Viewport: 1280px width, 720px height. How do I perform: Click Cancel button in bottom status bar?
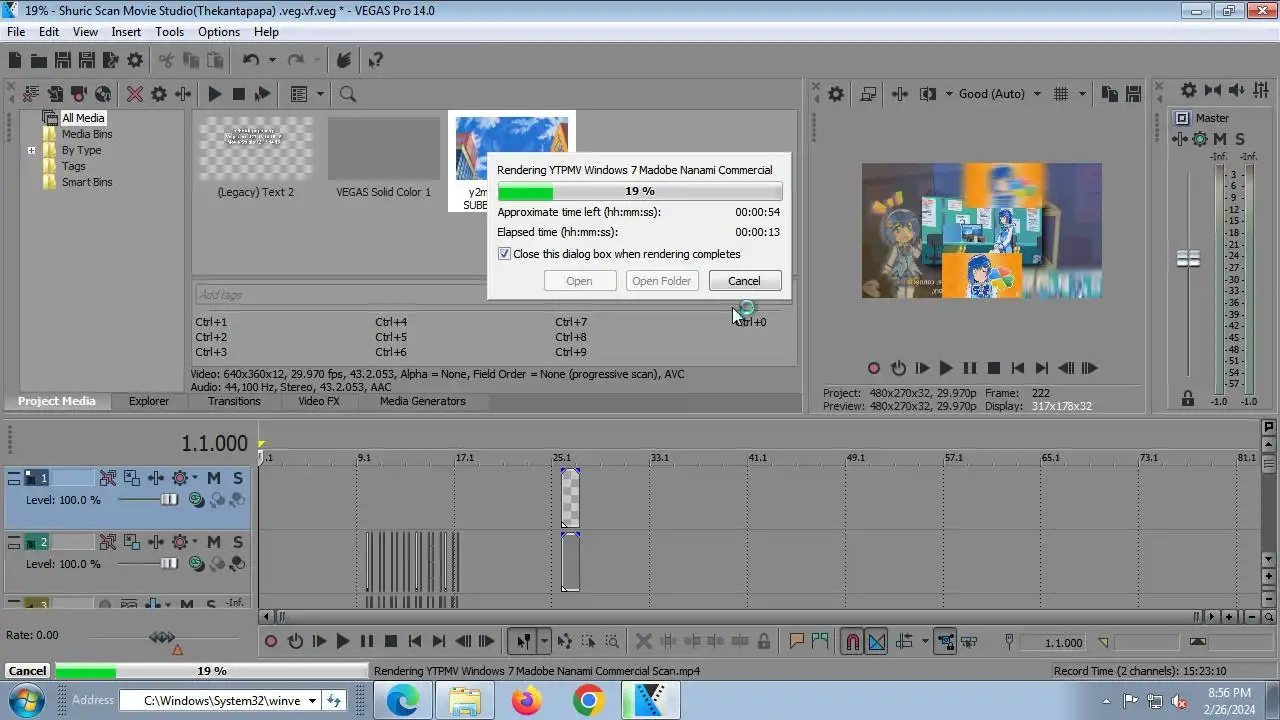[27, 671]
